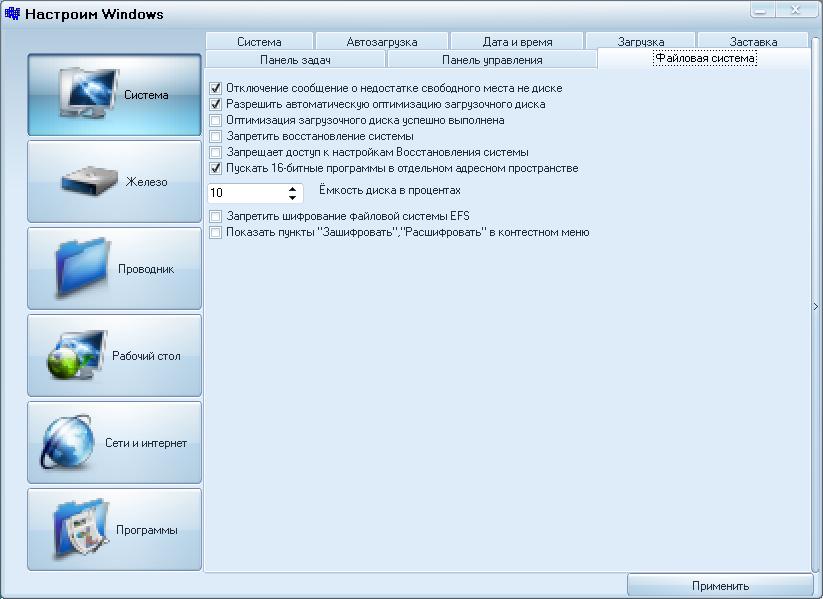823x599 pixels.
Task: Switch to the Автозагрузка tab
Action: coord(382,41)
